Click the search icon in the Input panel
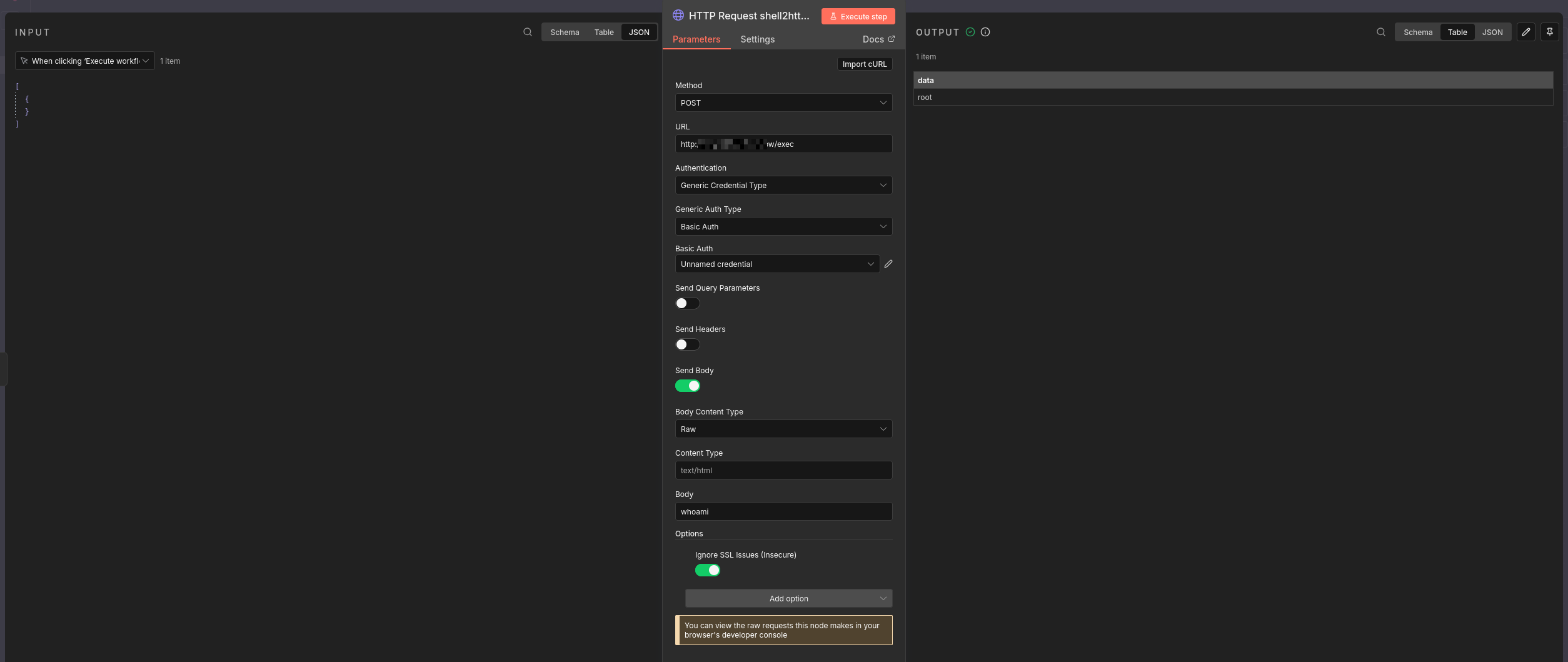This screenshot has width=1568, height=662. [x=528, y=32]
